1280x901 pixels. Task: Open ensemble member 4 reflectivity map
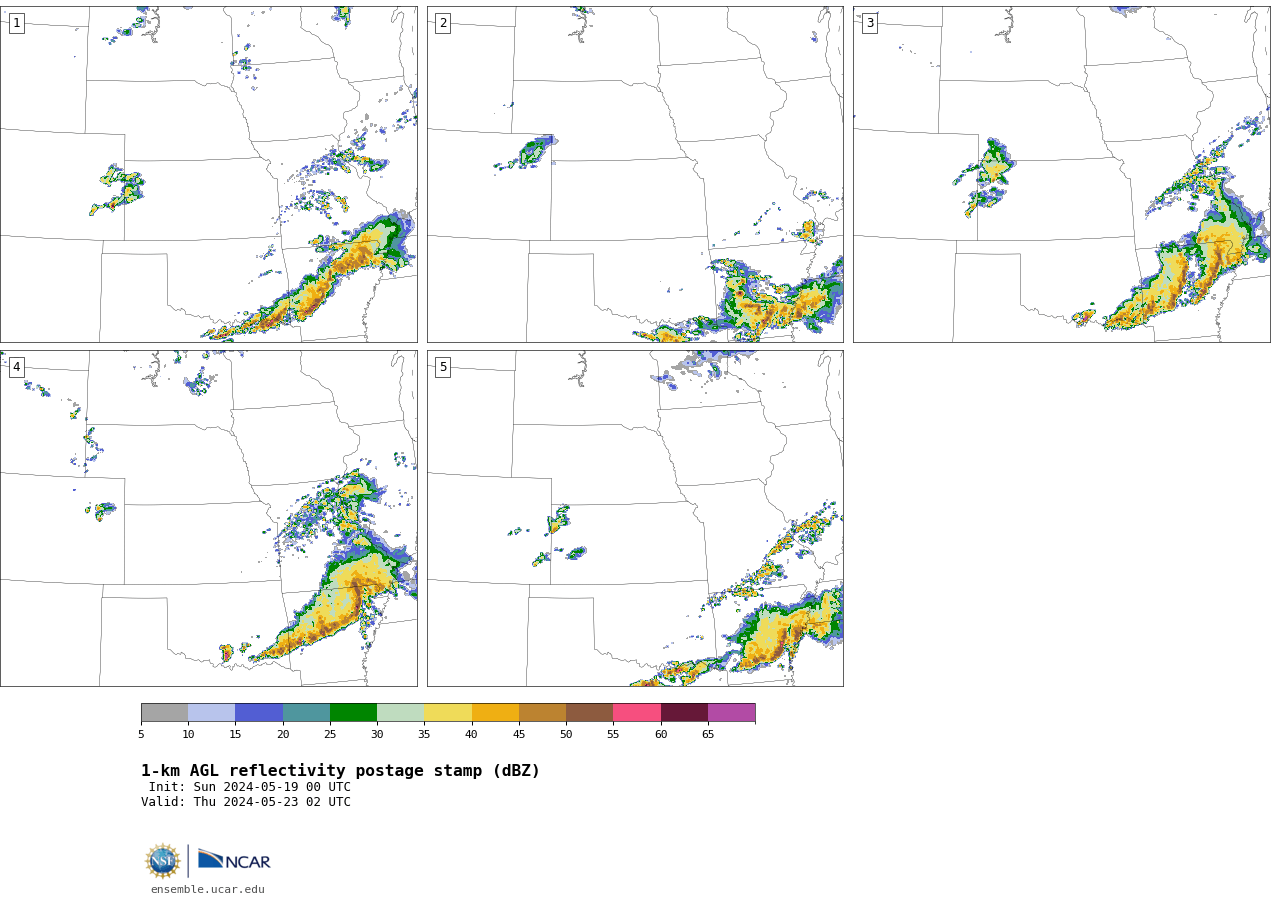pos(209,518)
